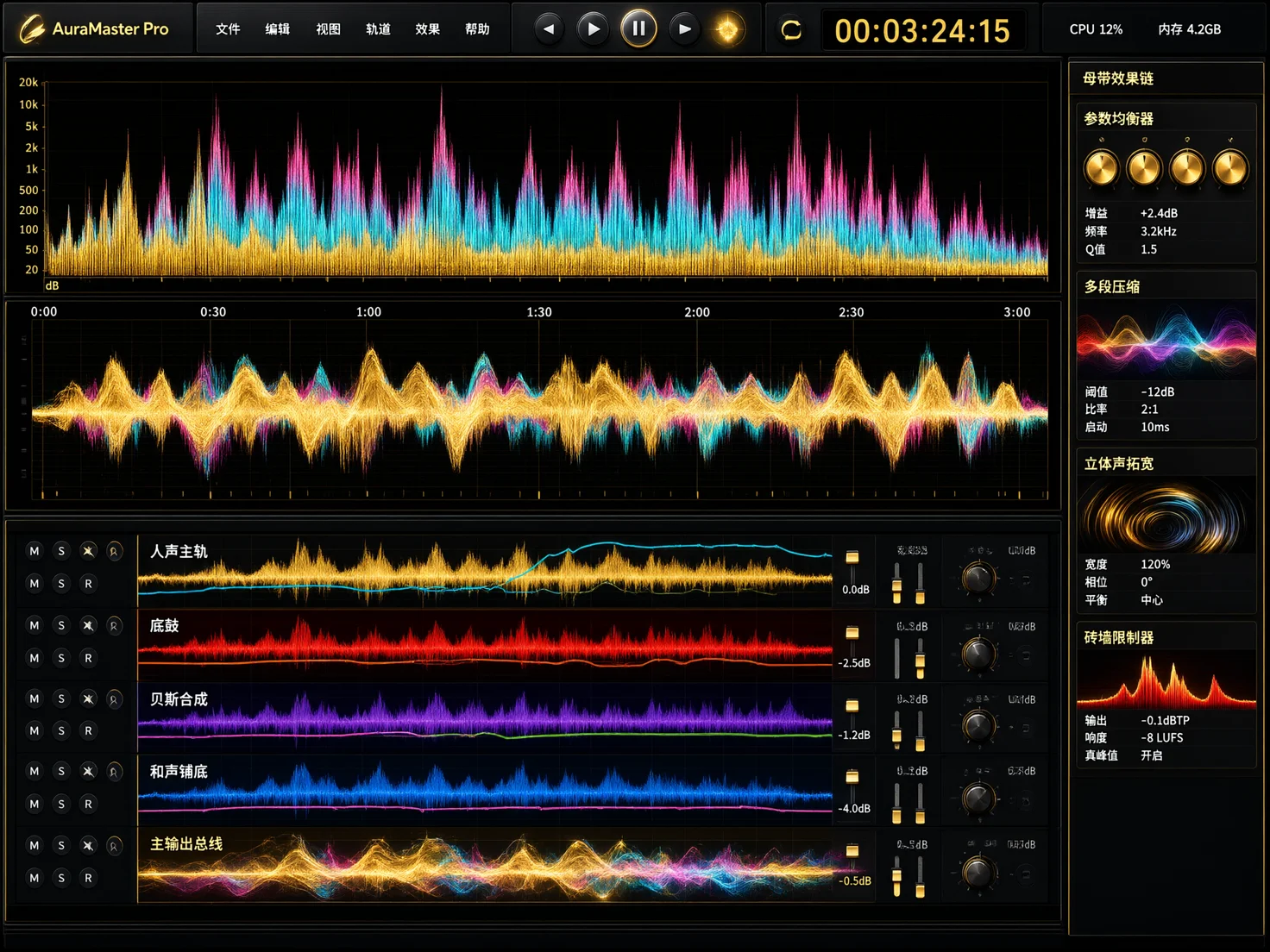Screen dimensions: 1270x952
Task: Open the 轨道 menu
Action: tap(378, 29)
